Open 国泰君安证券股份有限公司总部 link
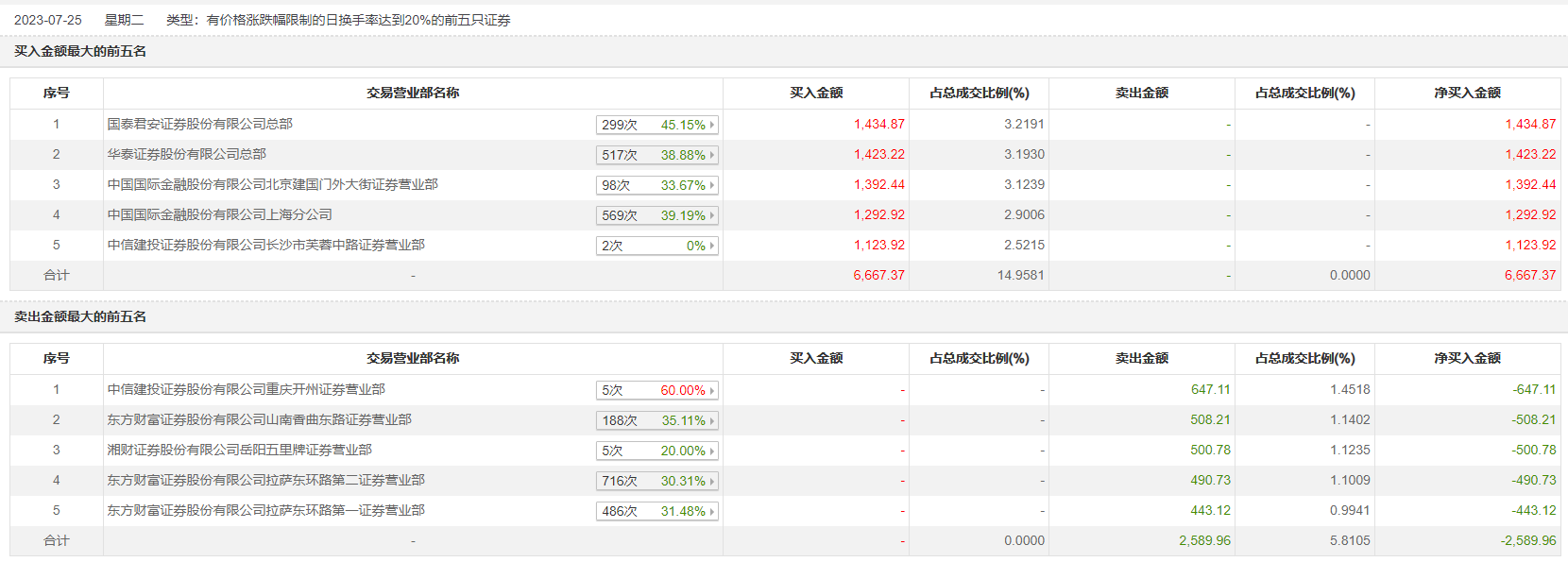Screen dimensions: 1568x562 (199, 124)
